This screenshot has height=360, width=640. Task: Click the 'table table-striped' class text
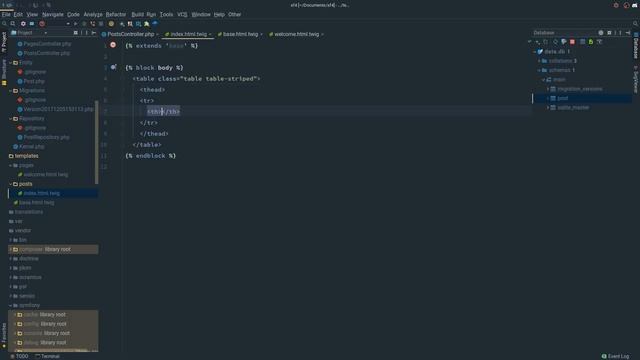pos(220,78)
